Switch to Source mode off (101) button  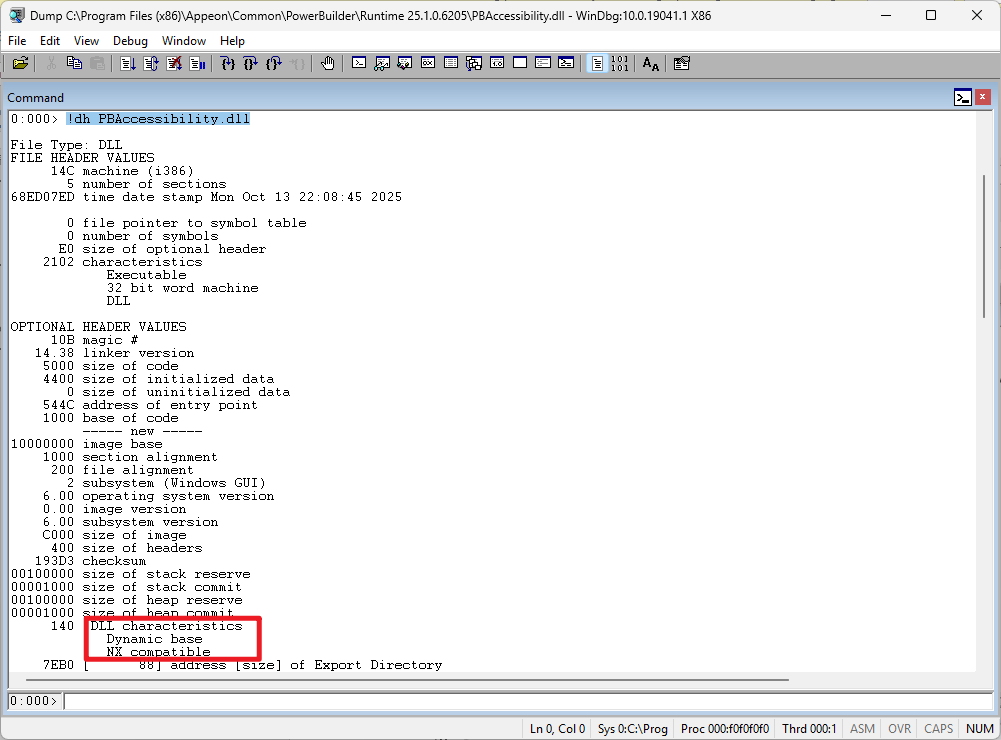click(620, 63)
